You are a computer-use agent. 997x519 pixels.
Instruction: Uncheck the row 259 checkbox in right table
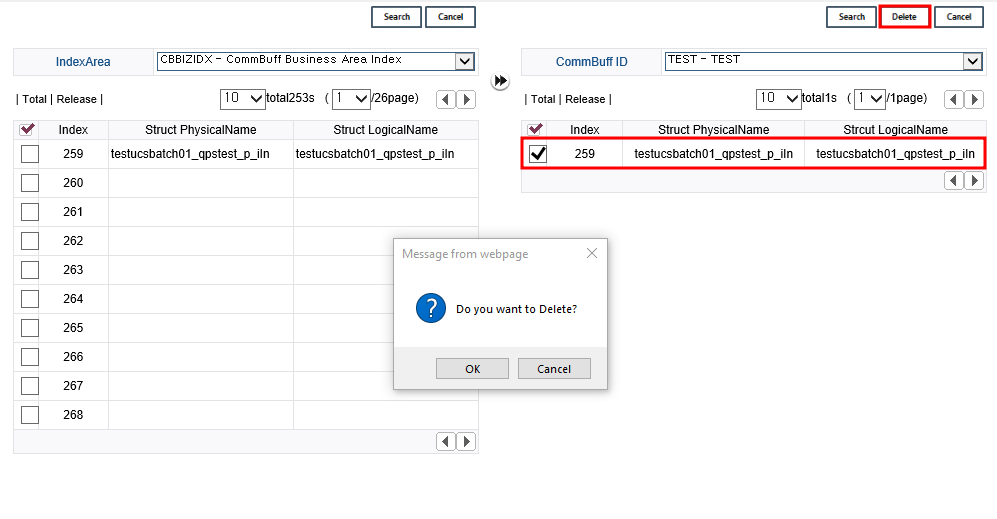click(538, 154)
